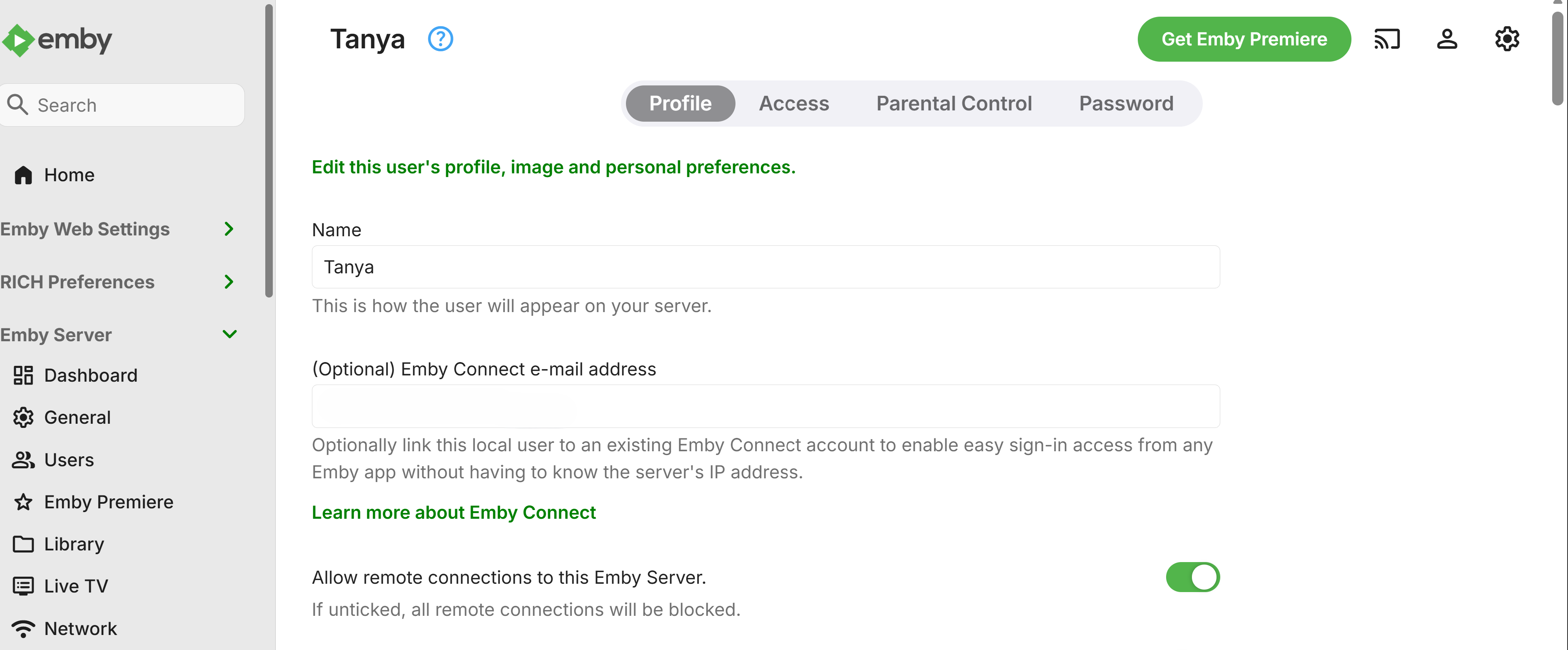
Task: Toggle Allow remote connections switch
Action: (x=1192, y=577)
